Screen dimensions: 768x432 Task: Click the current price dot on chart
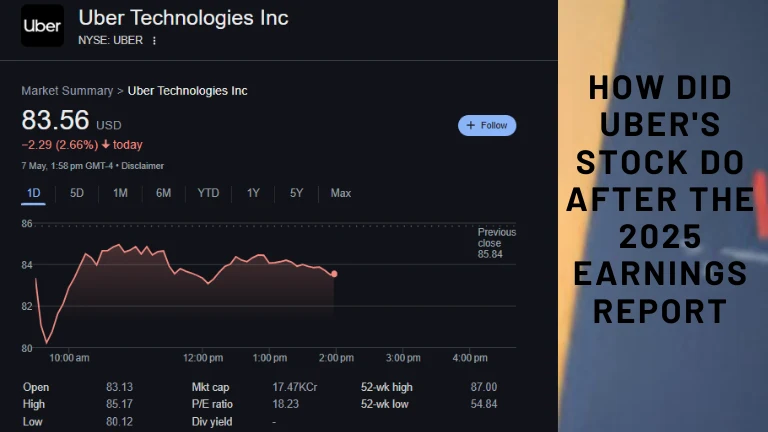333,273
